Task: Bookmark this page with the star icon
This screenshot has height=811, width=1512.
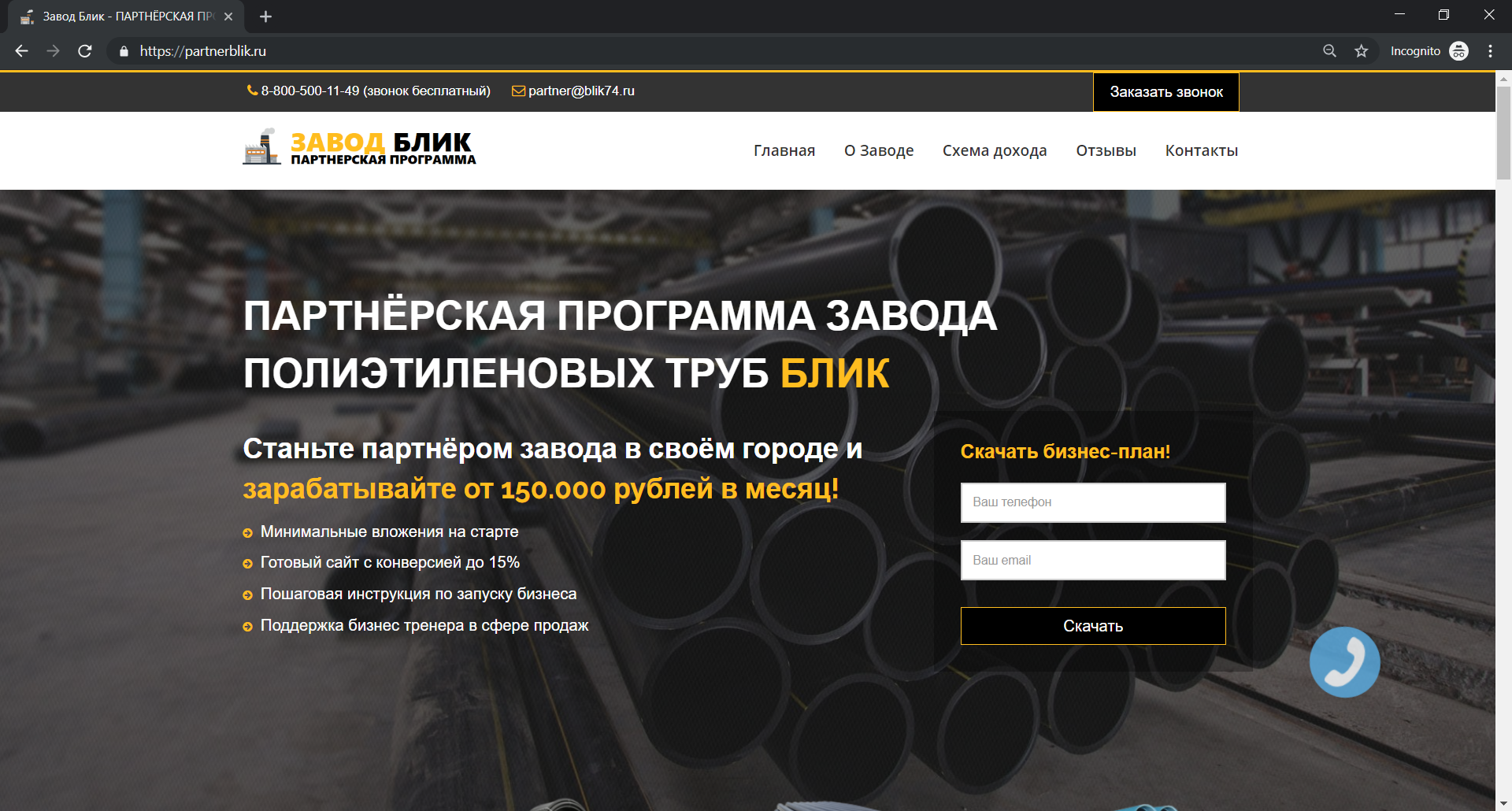Action: pyautogui.click(x=1362, y=51)
